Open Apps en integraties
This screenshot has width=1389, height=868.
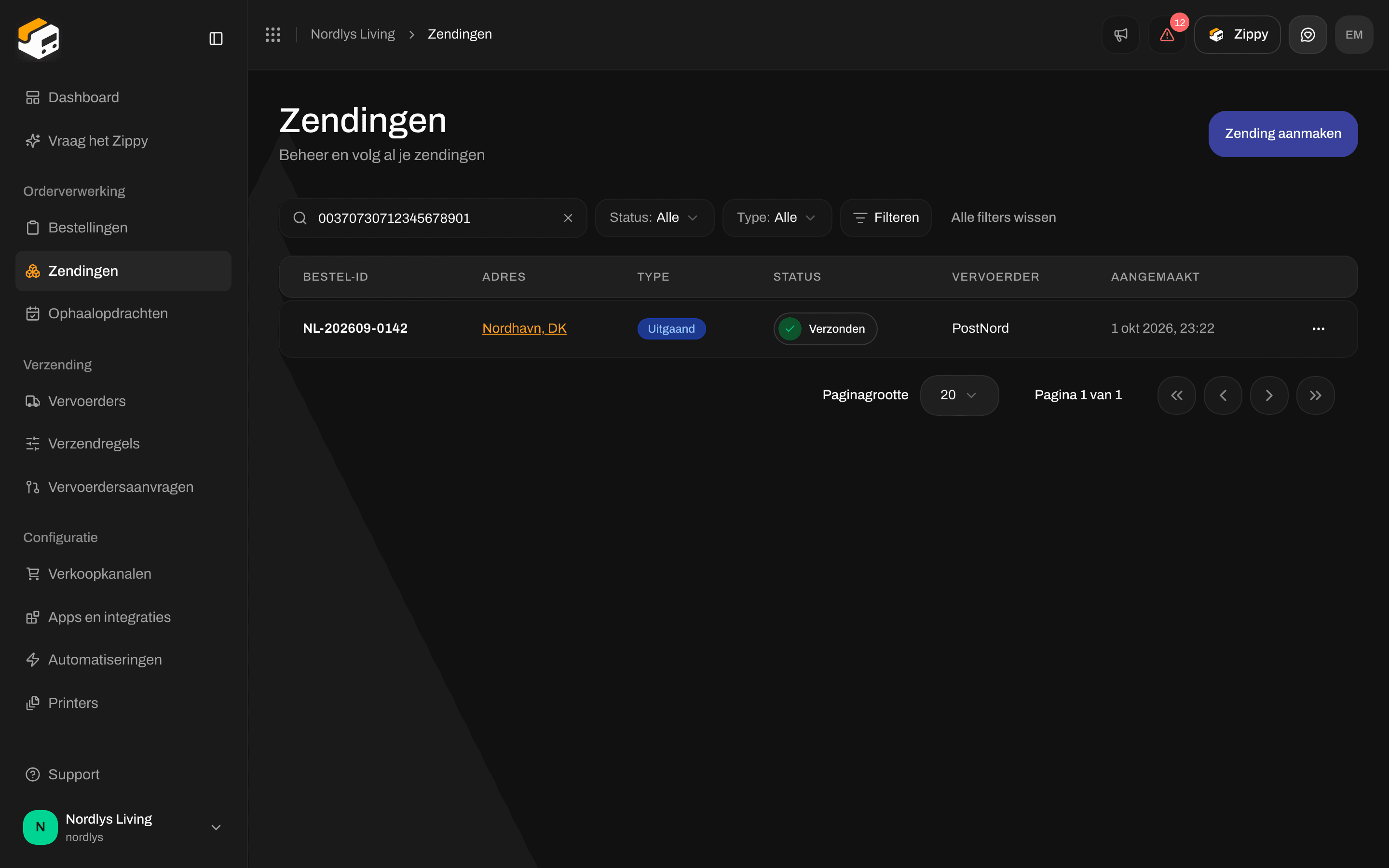(123, 617)
